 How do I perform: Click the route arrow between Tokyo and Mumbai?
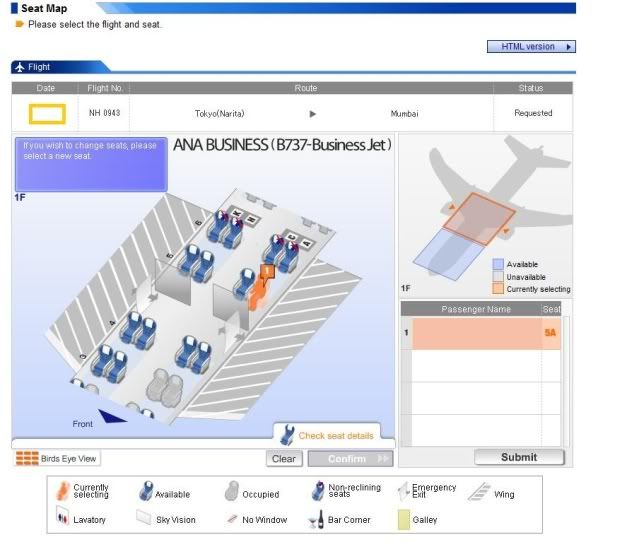[313, 114]
